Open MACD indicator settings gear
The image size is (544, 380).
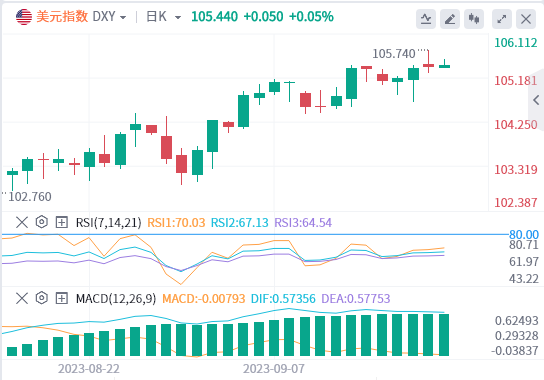pyautogui.click(x=42, y=298)
